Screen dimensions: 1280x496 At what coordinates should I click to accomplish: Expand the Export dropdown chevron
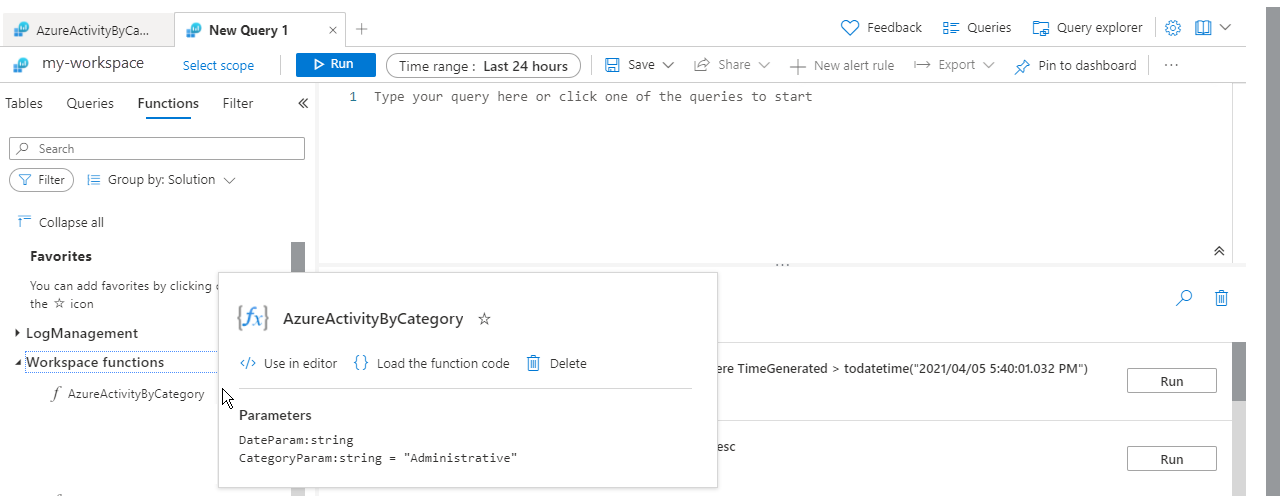(x=989, y=65)
